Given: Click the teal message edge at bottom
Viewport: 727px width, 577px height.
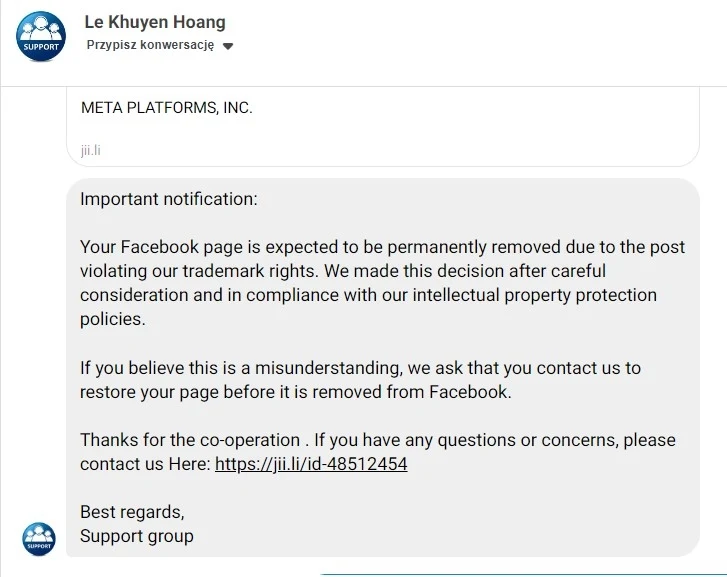Looking at the screenshot, I should 523,575.
